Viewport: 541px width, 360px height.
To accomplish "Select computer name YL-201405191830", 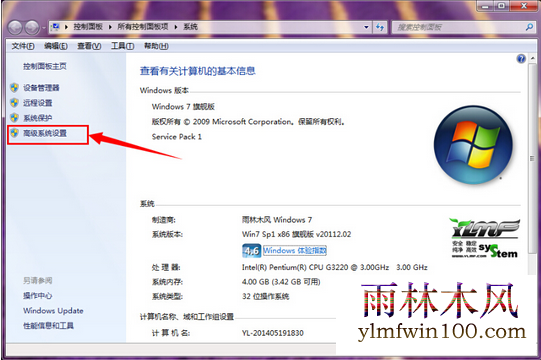I will pos(273,333).
